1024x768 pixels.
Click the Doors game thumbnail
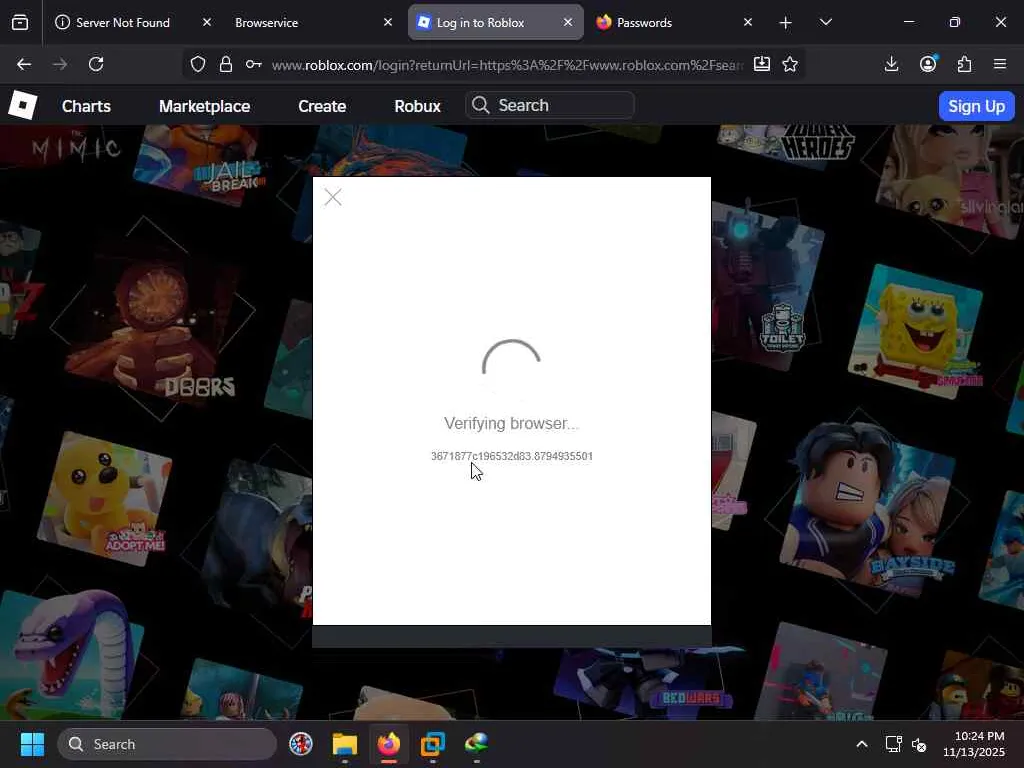click(153, 318)
